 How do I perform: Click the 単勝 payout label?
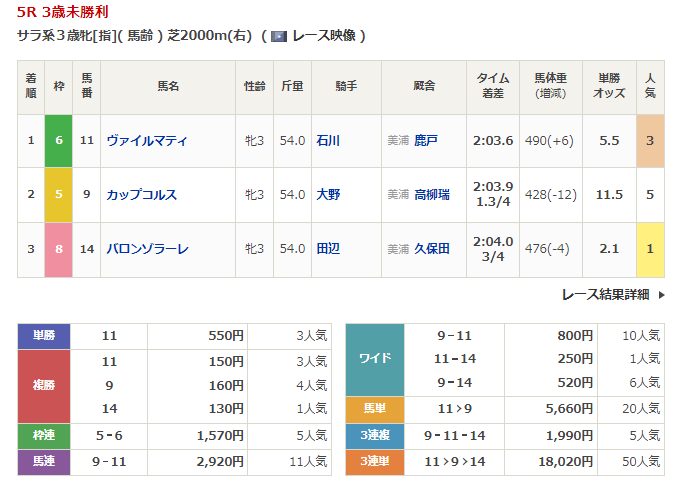[x=44, y=336]
